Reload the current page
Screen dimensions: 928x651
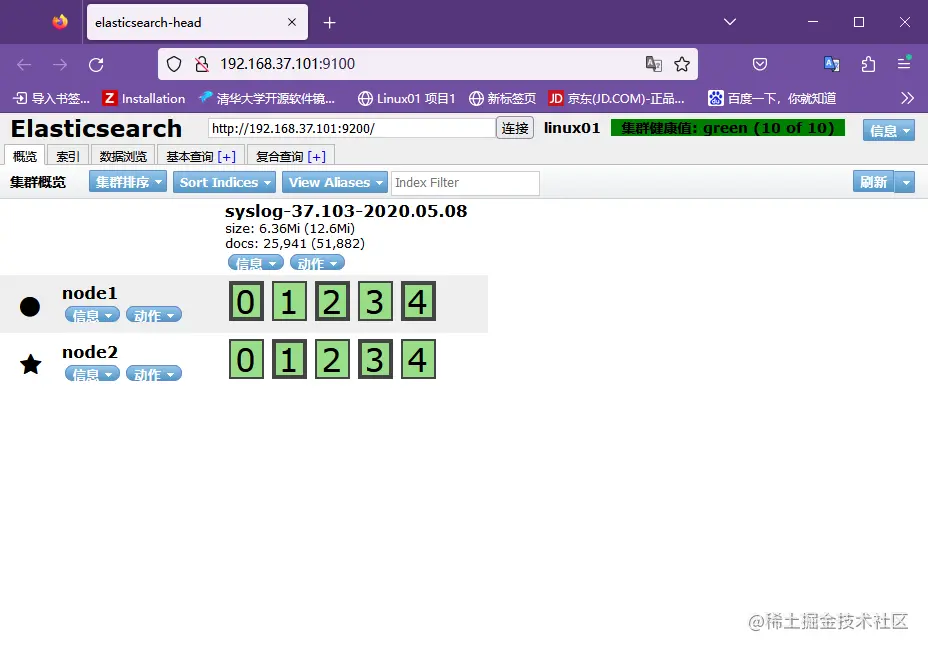(96, 65)
